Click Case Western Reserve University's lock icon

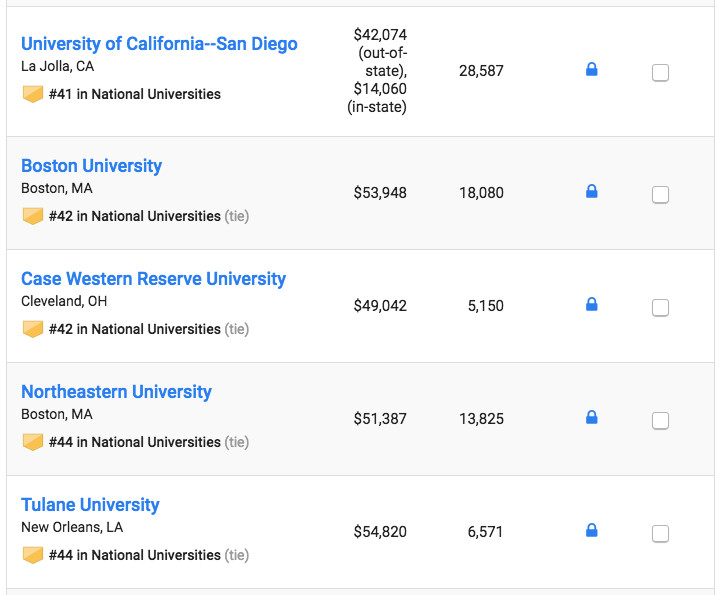tap(591, 304)
